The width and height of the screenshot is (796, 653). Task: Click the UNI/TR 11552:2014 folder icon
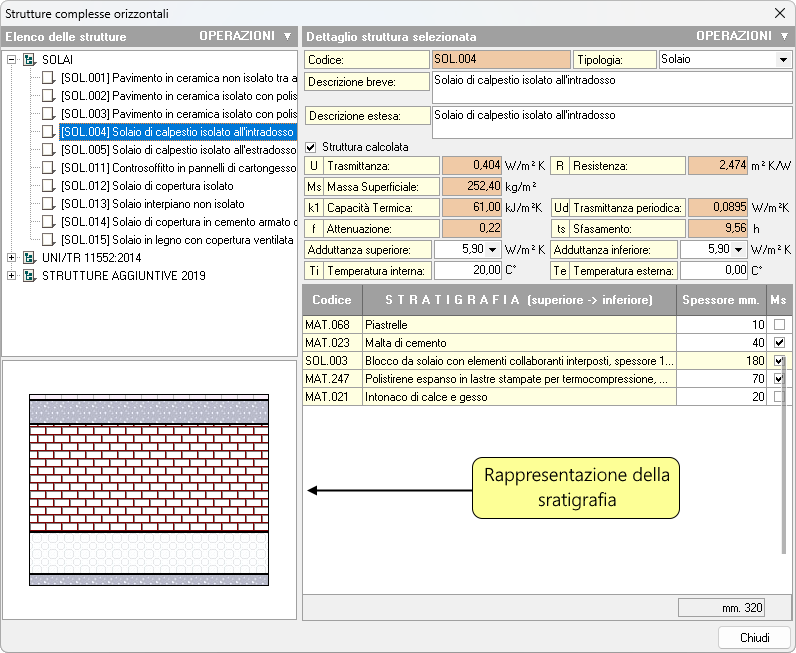(29, 258)
